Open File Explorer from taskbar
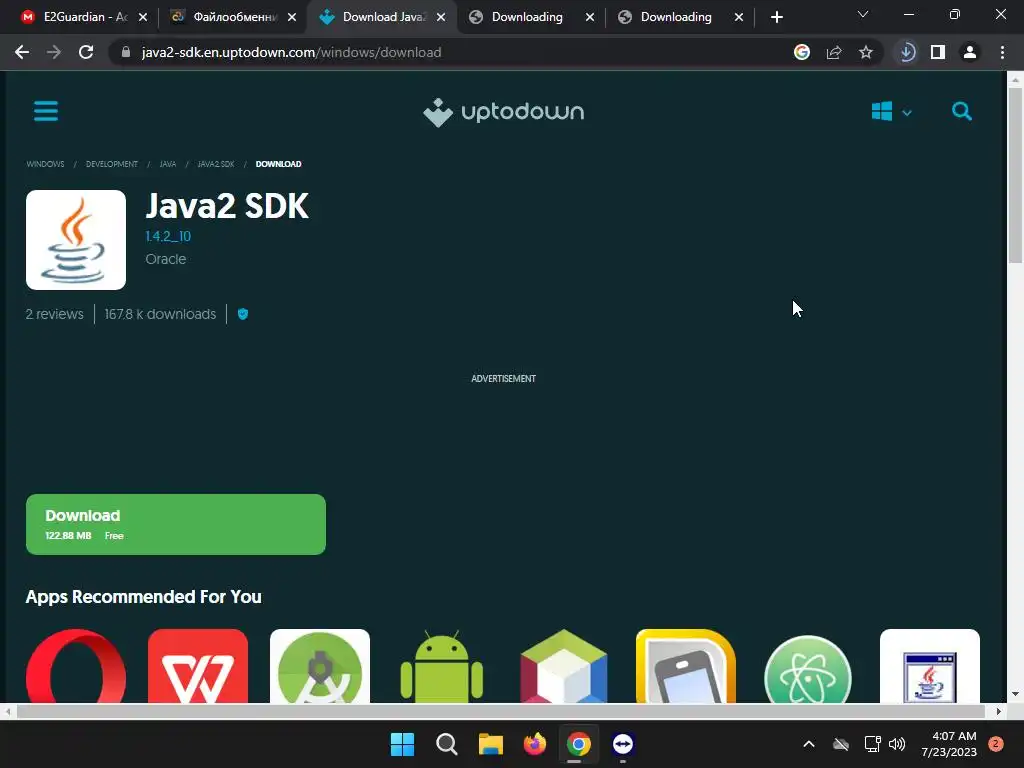 490,744
